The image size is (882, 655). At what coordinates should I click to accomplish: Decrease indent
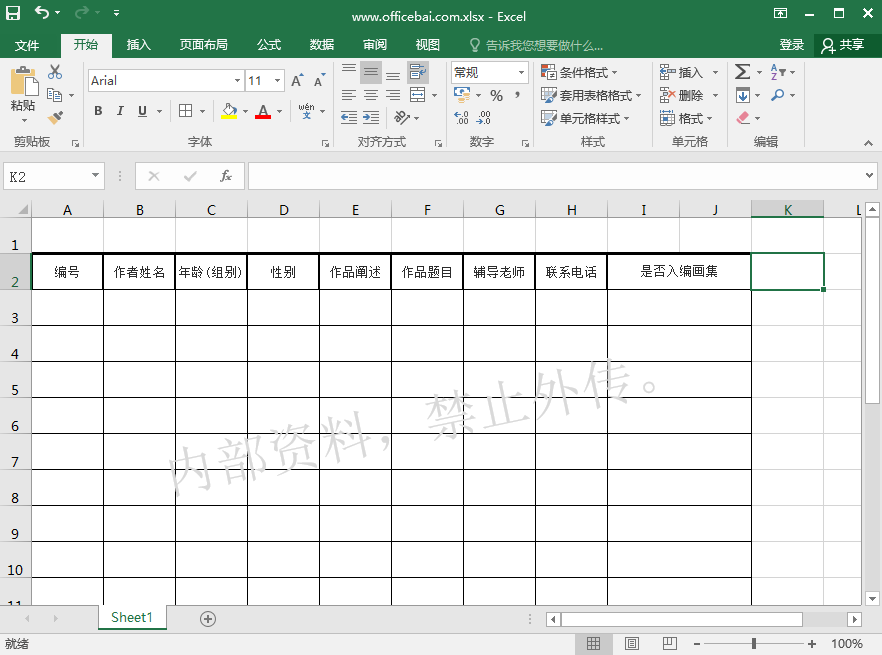(x=349, y=118)
